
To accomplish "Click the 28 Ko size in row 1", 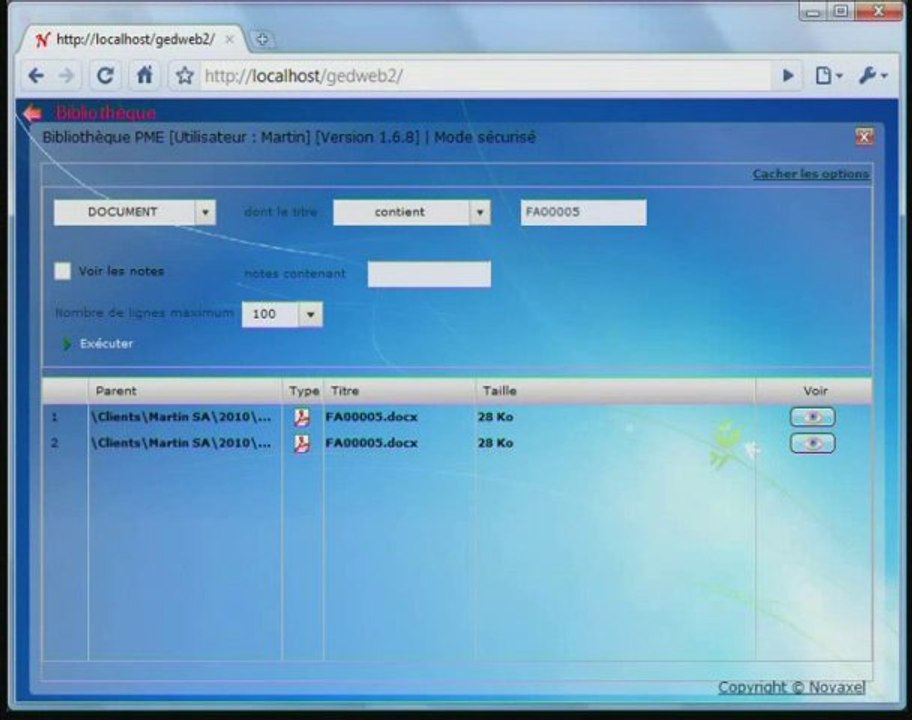I will tap(496, 417).
